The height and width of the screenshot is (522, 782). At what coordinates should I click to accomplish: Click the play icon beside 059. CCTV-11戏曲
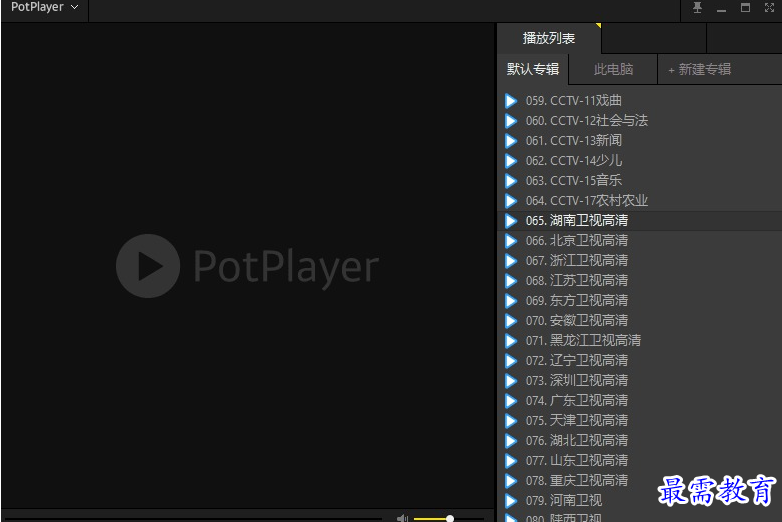pos(511,101)
